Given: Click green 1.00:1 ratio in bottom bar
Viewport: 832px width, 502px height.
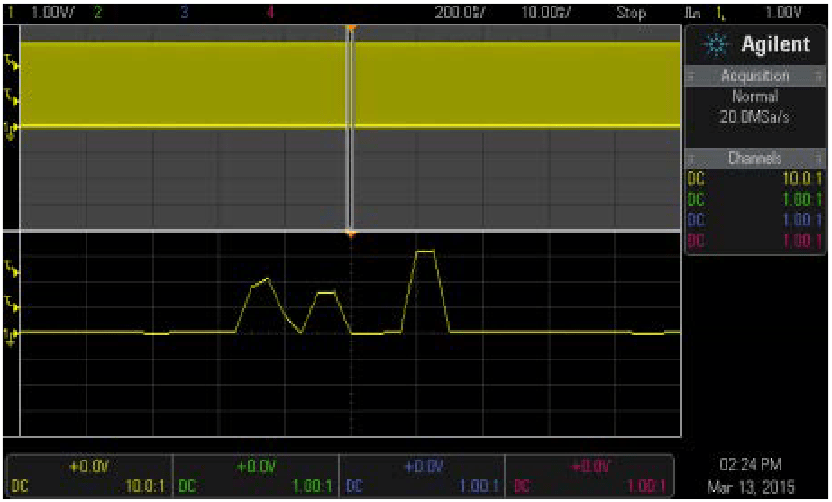Looking at the screenshot, I should pos(312,486).
